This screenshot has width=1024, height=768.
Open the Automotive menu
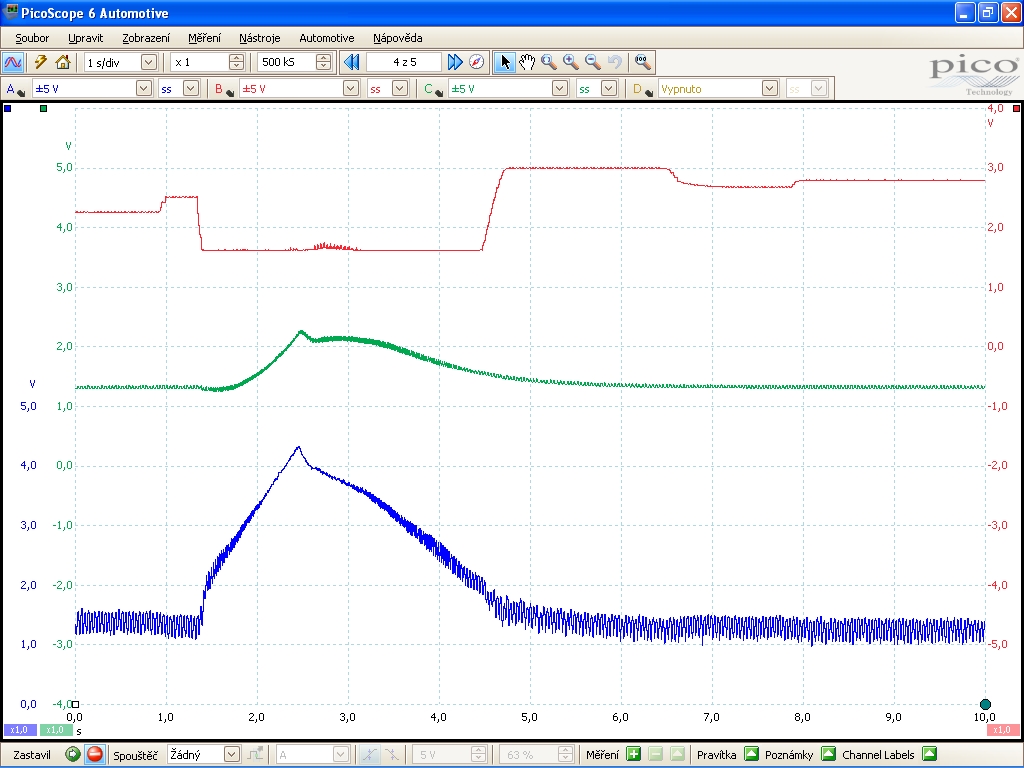pos(326,38)
